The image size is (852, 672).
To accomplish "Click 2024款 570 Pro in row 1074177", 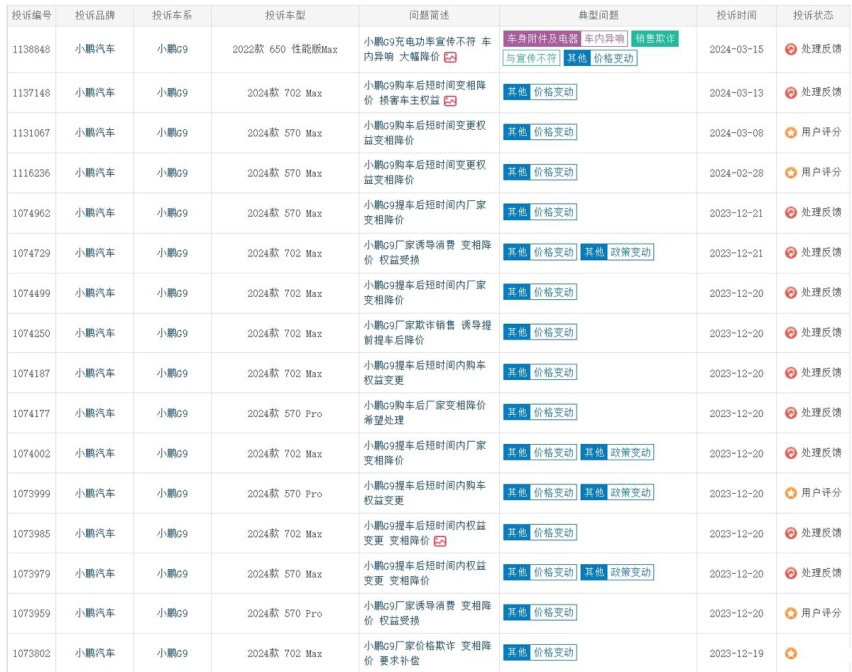I will [285, 413].
